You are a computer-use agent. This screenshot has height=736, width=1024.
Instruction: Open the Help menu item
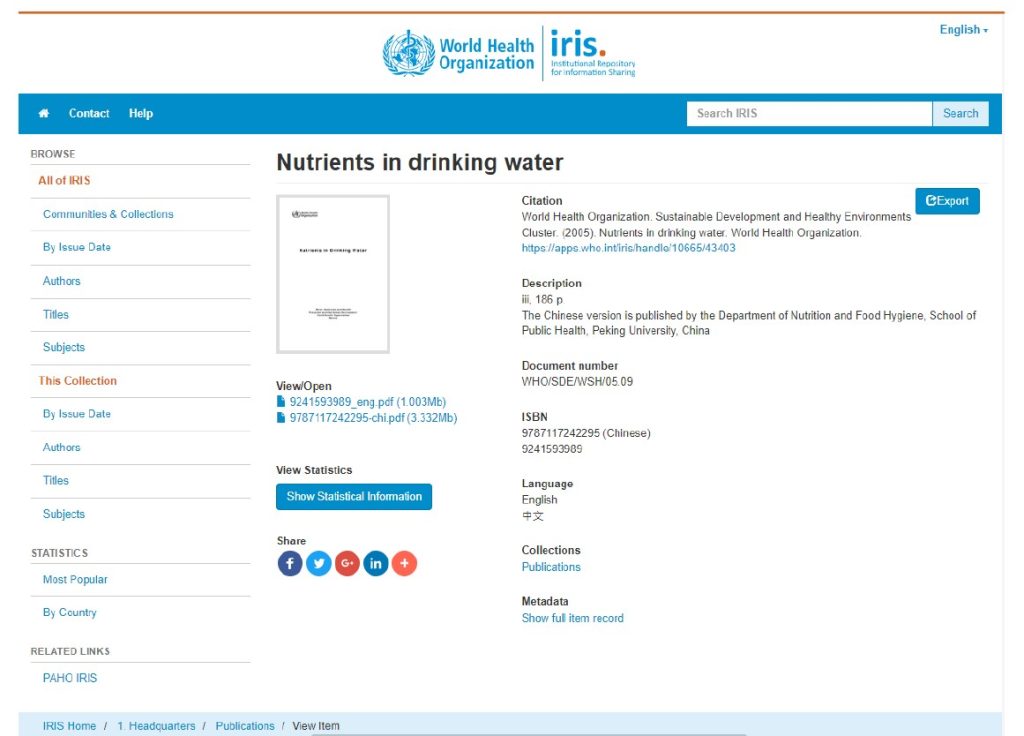[x=140, y=113]
